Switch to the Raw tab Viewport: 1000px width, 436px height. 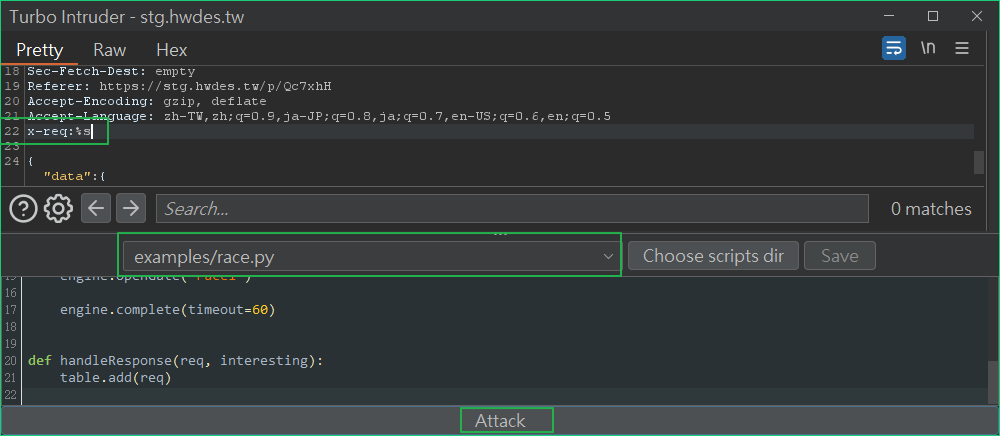click(110, 50)
